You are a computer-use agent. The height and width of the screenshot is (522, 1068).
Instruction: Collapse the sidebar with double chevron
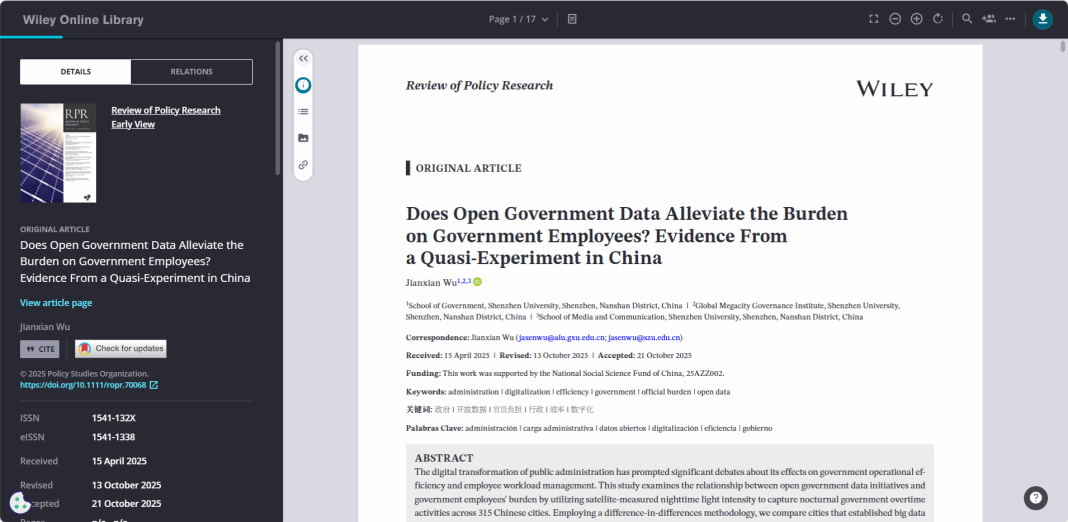303,59
